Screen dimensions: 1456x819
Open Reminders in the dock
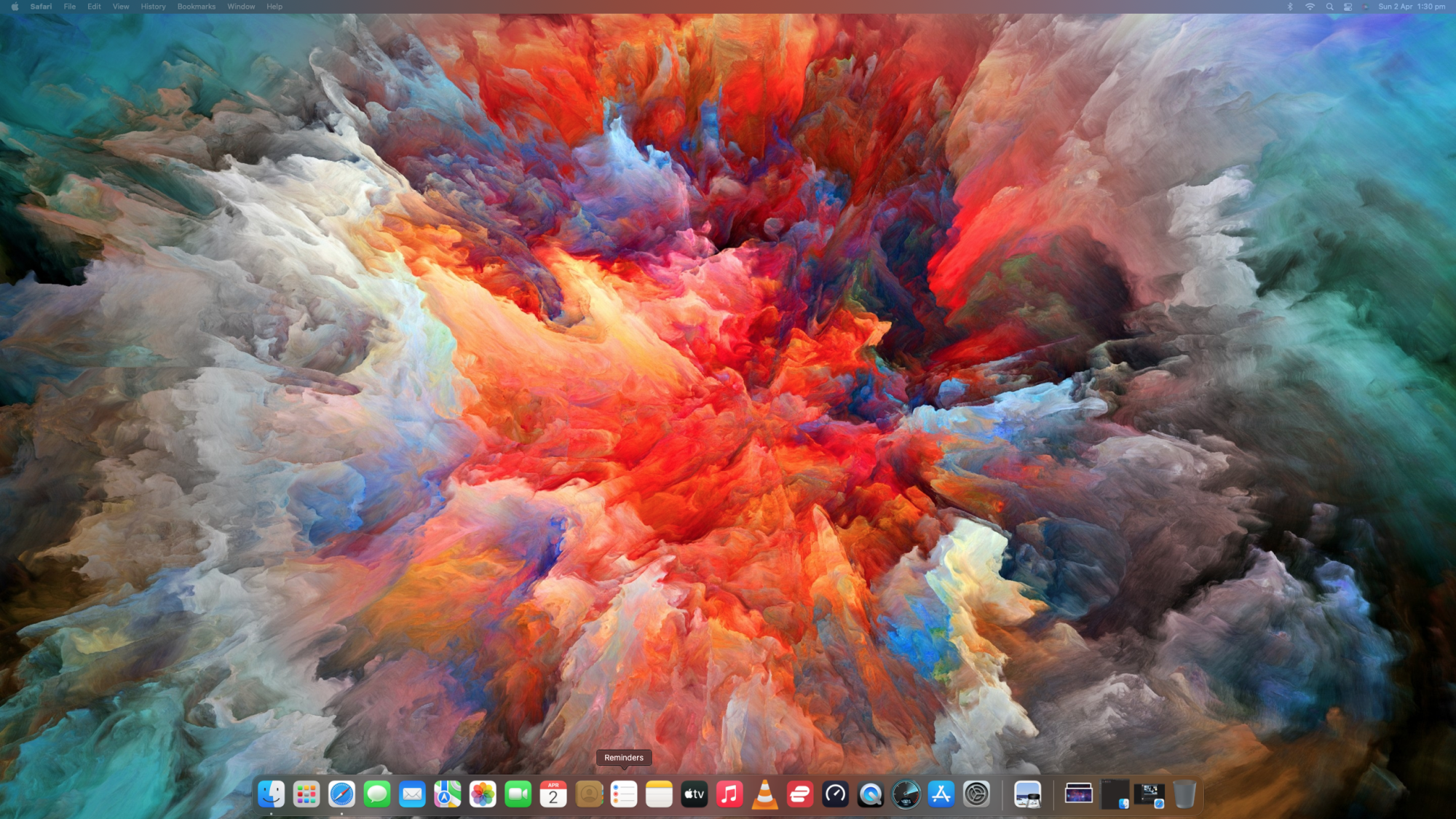[x=624, y=794]
